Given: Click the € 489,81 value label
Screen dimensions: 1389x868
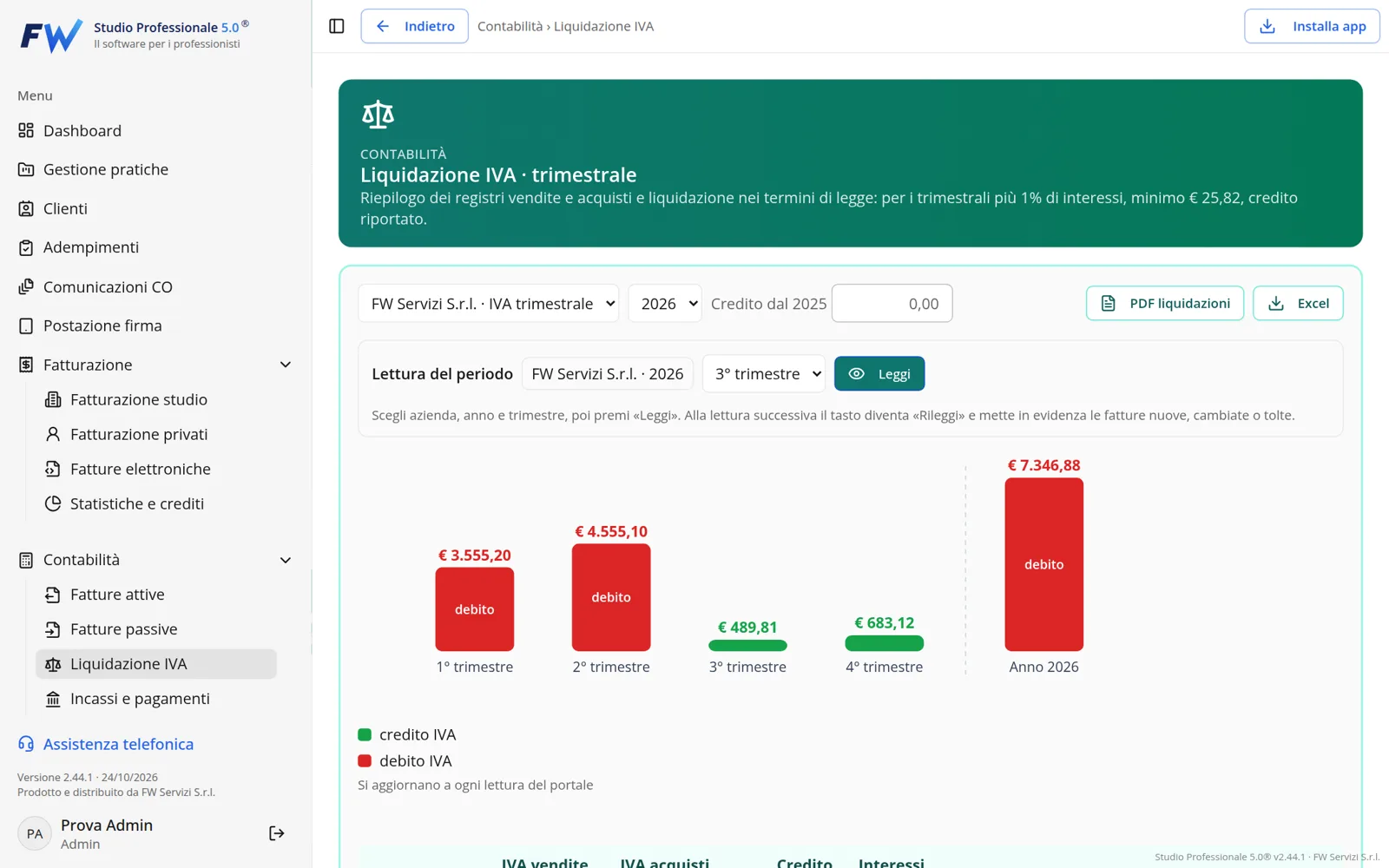Looking at the screenshot, I should (747, 627).
